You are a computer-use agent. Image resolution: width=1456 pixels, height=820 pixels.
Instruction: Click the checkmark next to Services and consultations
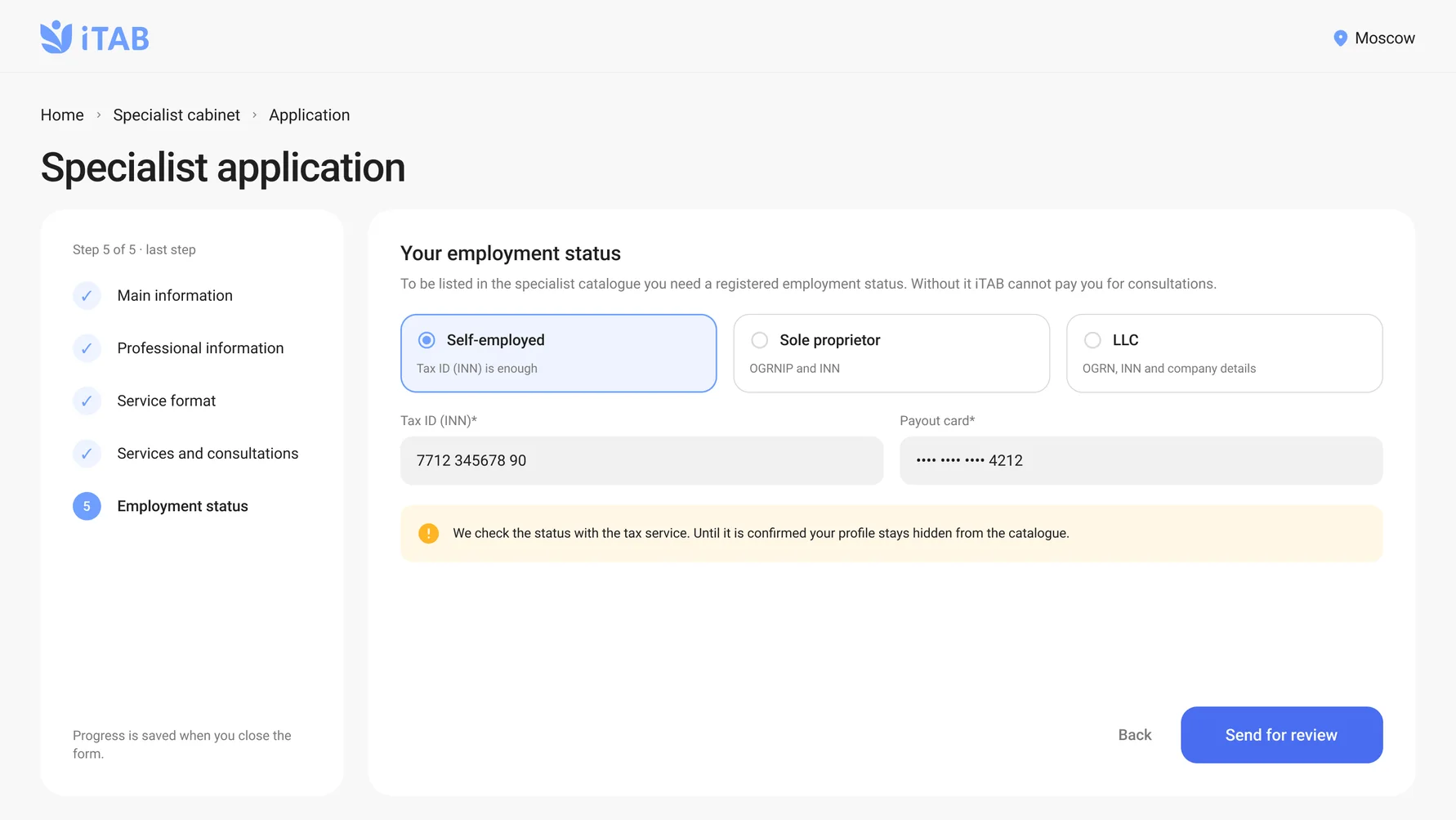coord(87,454)
